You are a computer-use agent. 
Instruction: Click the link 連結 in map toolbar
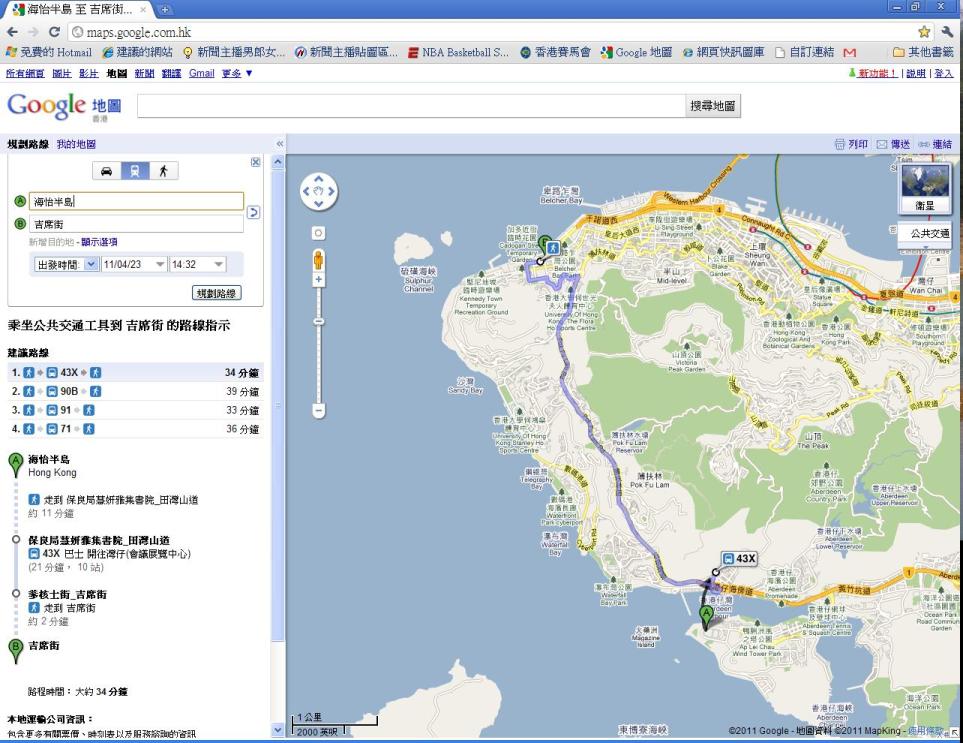pyautogui.click(x=935, y=144)
